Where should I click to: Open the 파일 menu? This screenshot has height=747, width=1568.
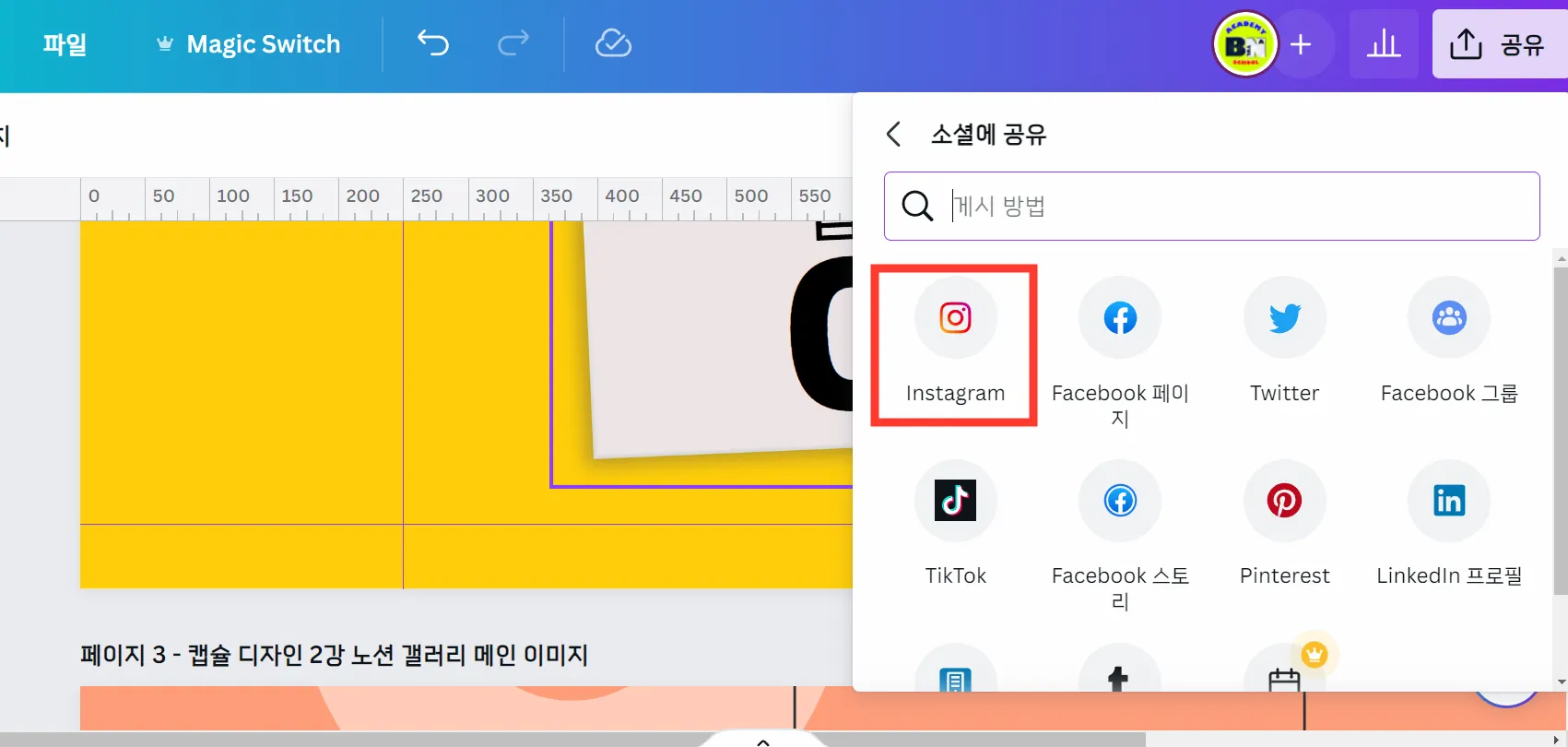pos(65,44)
